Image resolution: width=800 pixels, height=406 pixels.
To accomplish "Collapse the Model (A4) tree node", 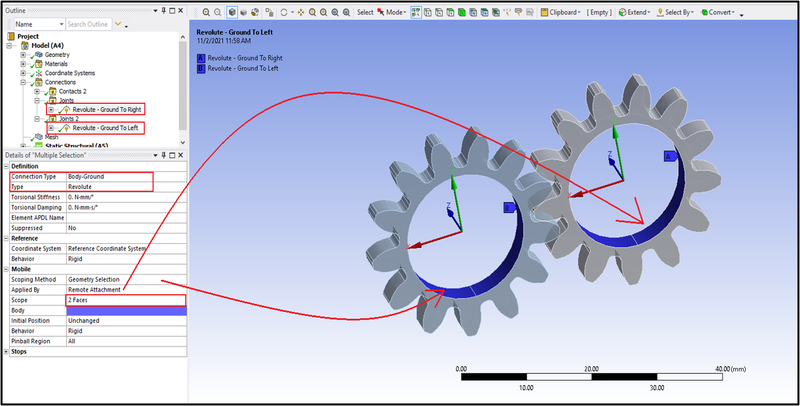I will [x=9, y=45].
